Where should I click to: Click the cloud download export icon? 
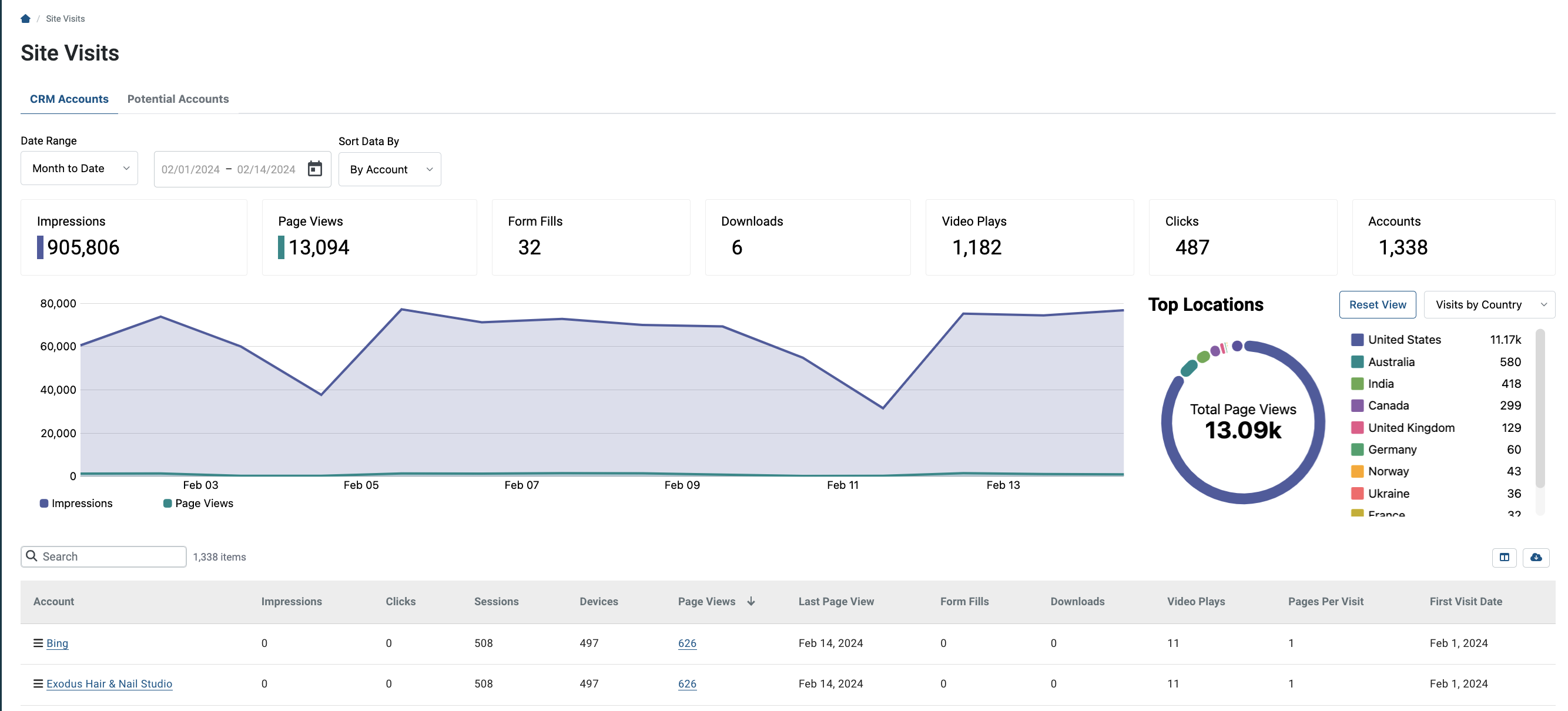point(1536,556)
